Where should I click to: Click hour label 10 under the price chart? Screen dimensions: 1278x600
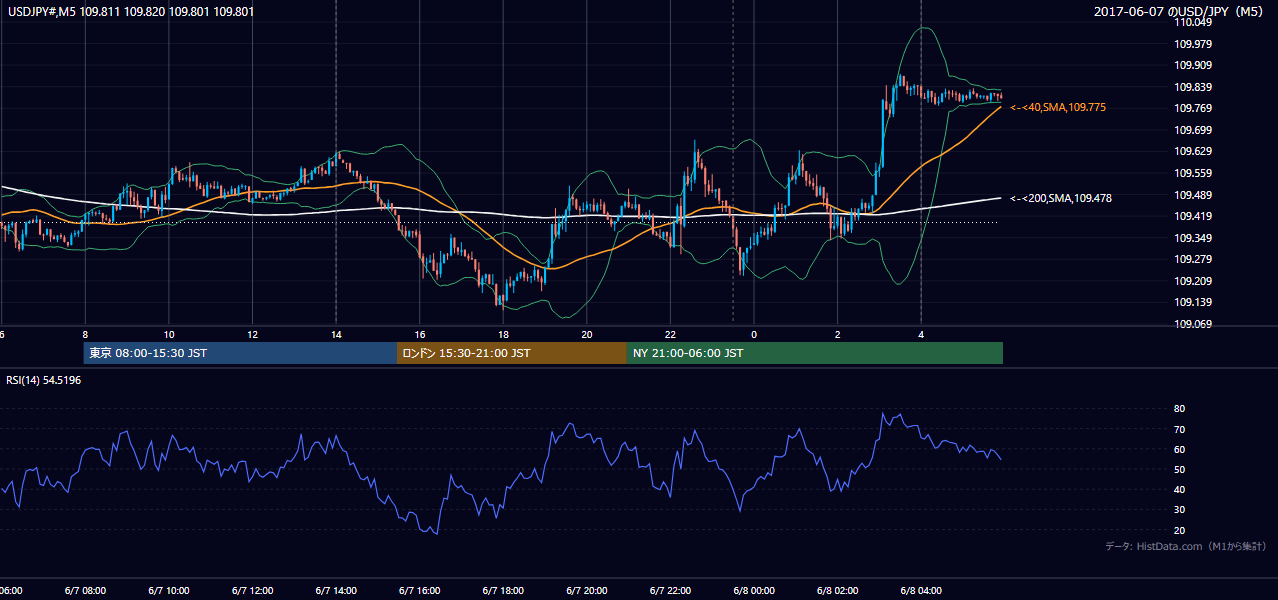[x=169, y=334]
